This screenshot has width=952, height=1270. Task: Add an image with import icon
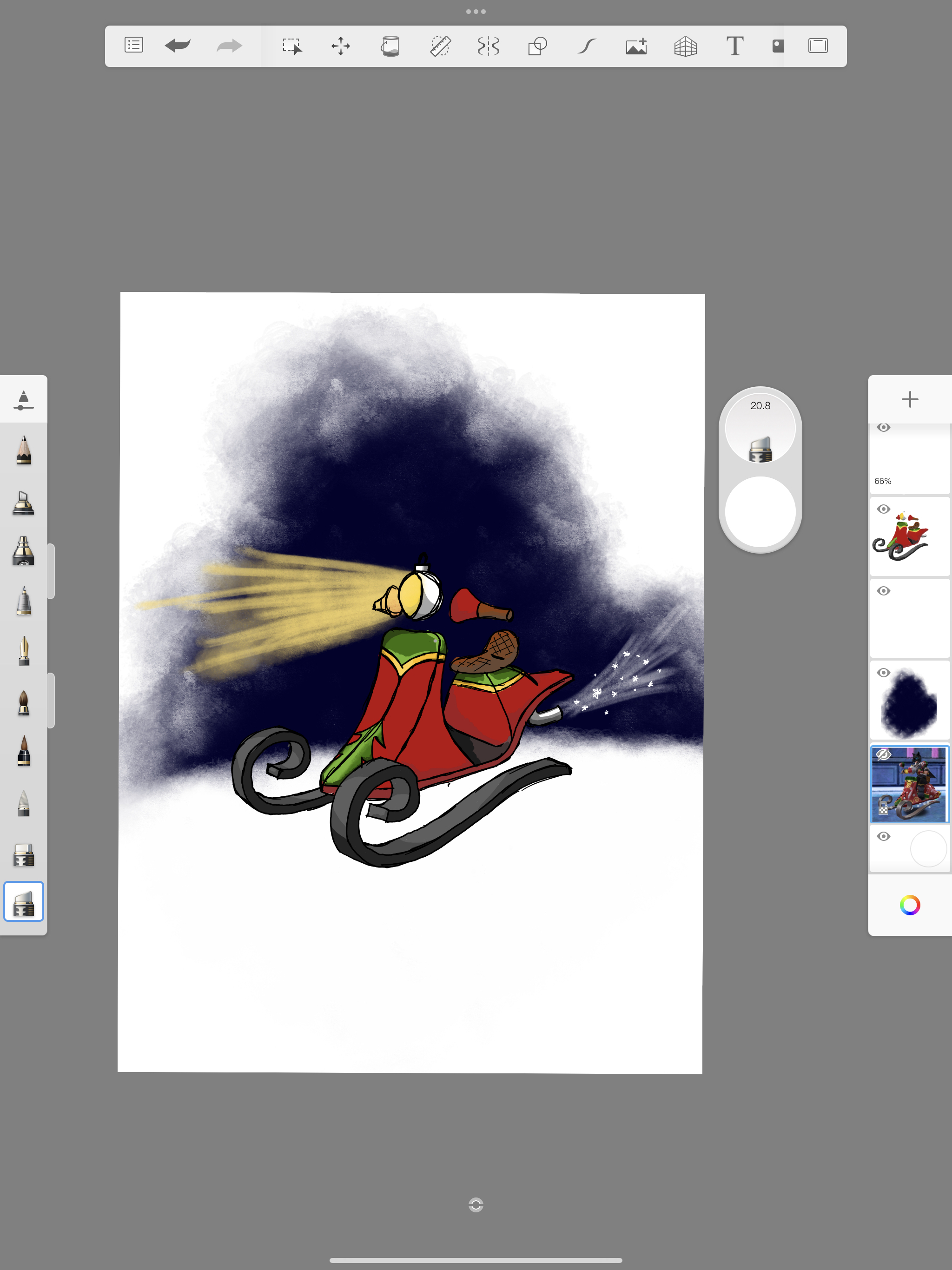pyautogui.click(x=636, y=46)
